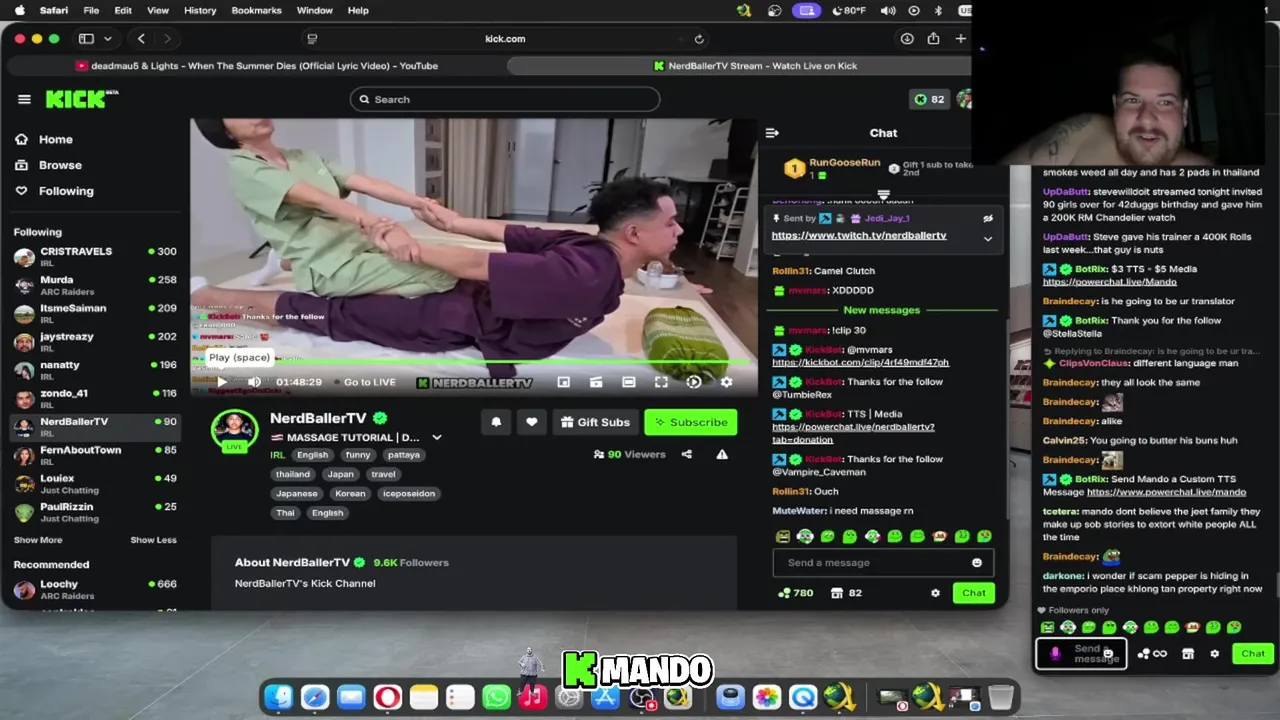This screenshot has width=1280, height=720.
Task: Open PaulRizzin channel in sidebar
Action: [x=95, y=511]
